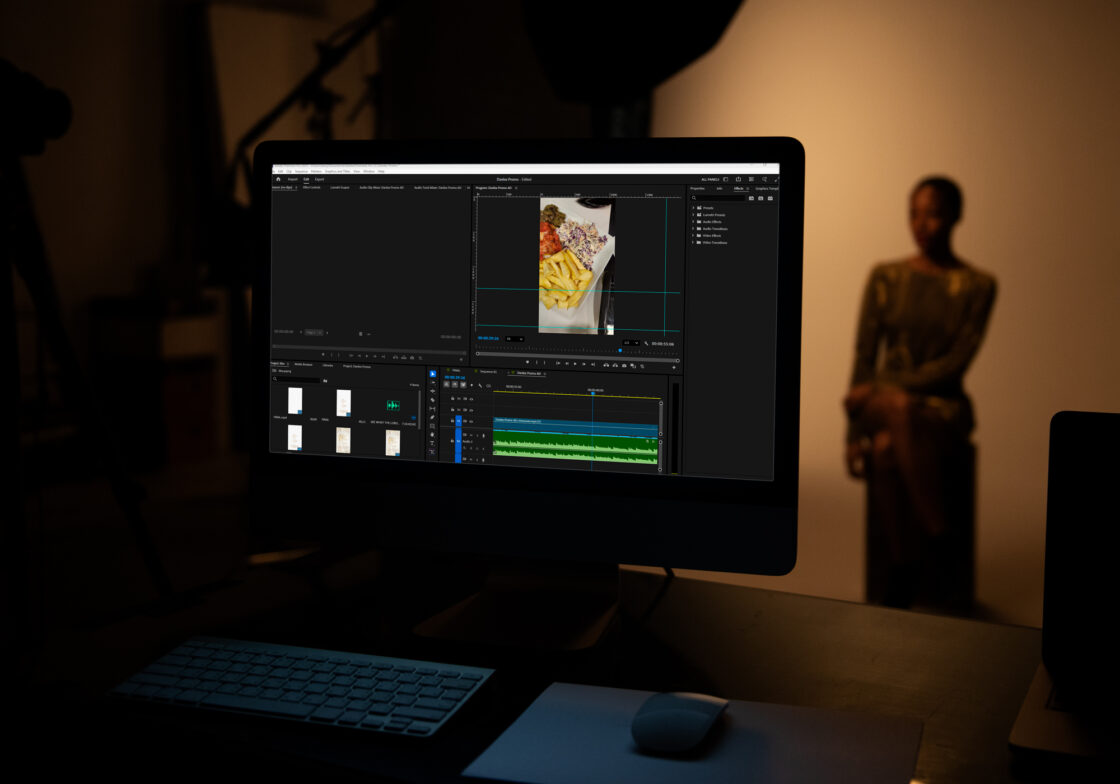Switch to the Effect Controls tab
Screen dimensions: 1120x784
click(312, 188)
